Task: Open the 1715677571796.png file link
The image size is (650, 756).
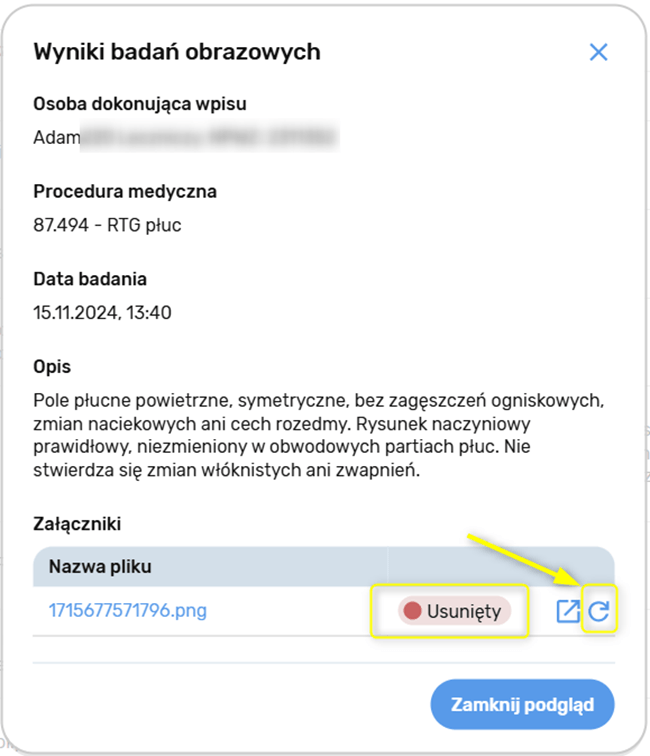Action: coord(128,609)
